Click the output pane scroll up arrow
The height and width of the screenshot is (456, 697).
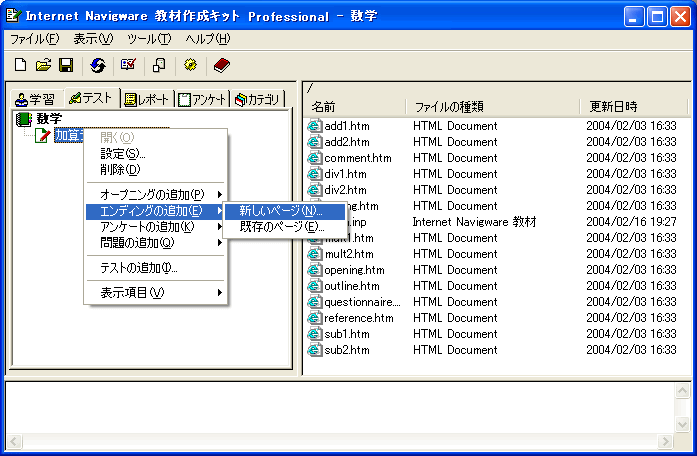[682, 391]
